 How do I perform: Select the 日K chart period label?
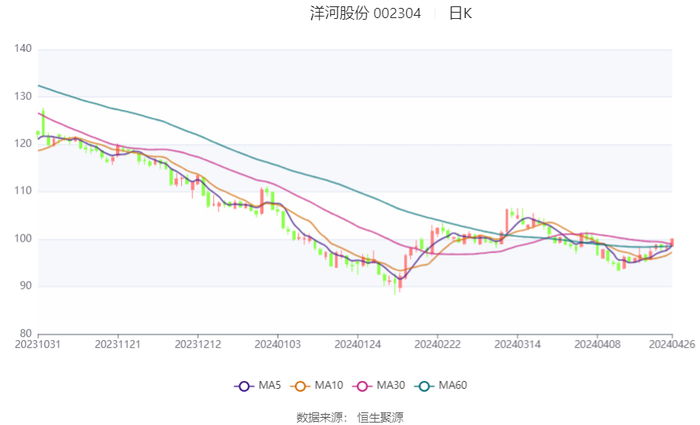click(460, 14)
